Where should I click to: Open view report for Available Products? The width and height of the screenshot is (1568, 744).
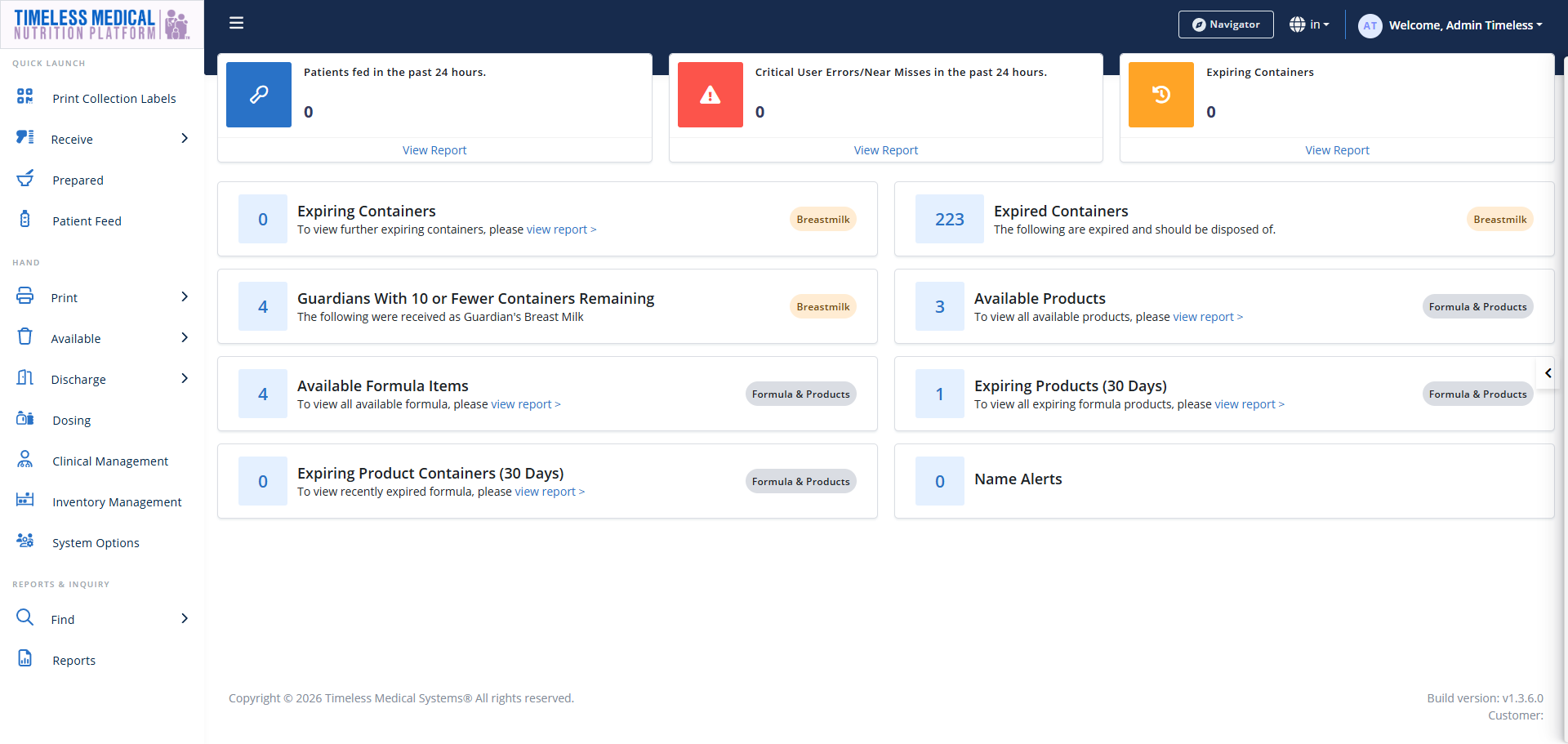[1208, 317]
